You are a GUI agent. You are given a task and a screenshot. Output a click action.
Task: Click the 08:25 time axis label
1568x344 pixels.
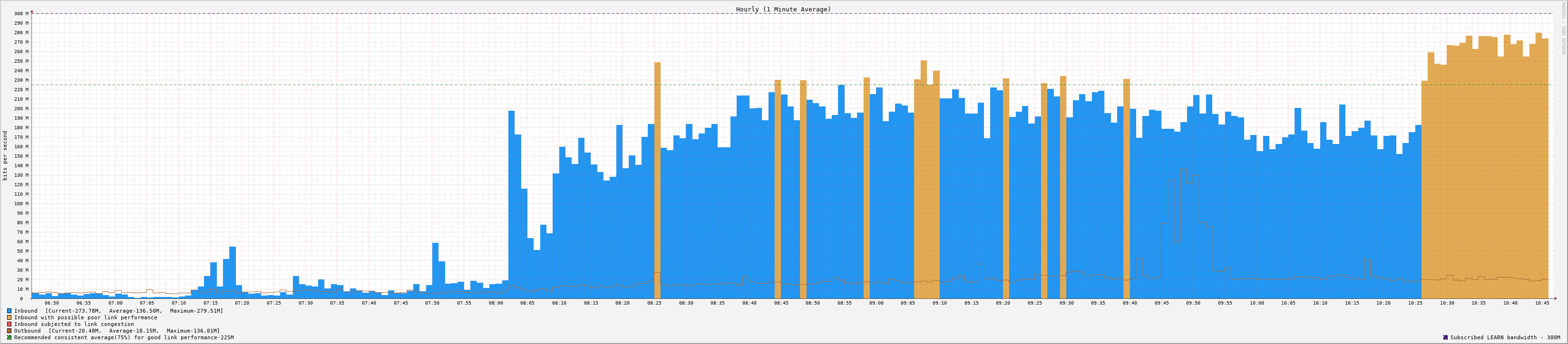tap(654, 303)
